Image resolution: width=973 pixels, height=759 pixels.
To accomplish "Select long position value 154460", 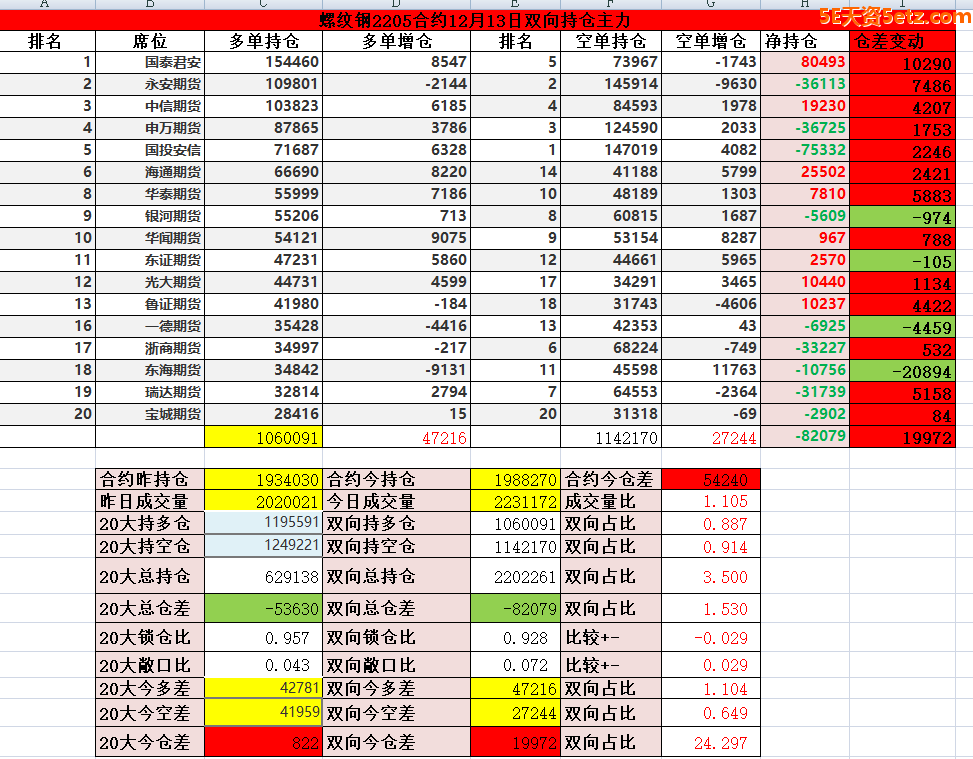I will tap(264, 63).
